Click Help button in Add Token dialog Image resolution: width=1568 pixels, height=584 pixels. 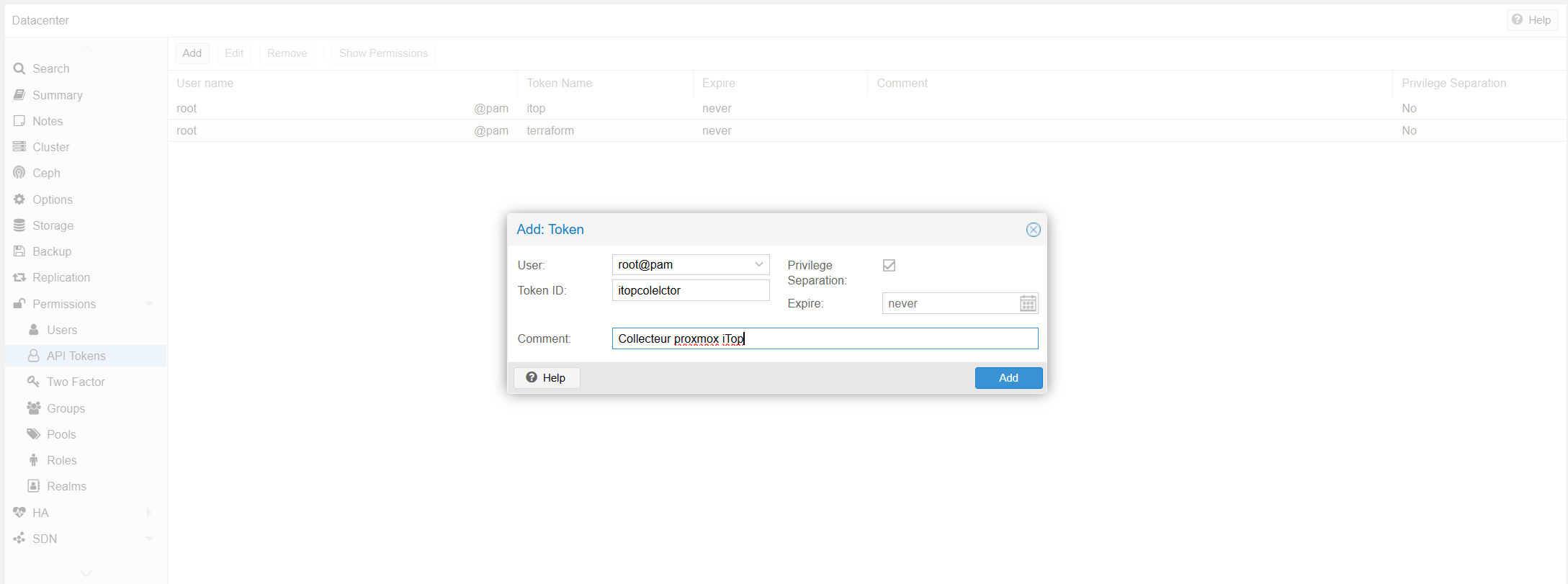pyautogui.click(x=547, y=378)
